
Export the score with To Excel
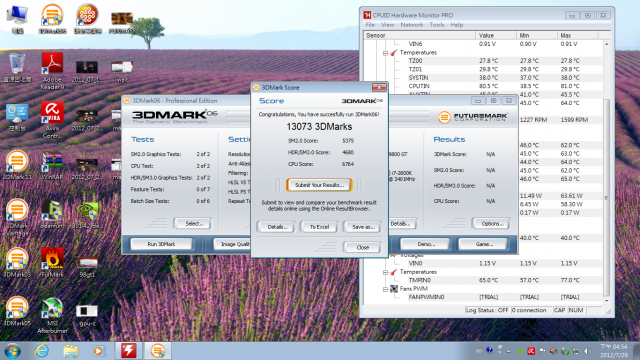(x=319, y=227)
